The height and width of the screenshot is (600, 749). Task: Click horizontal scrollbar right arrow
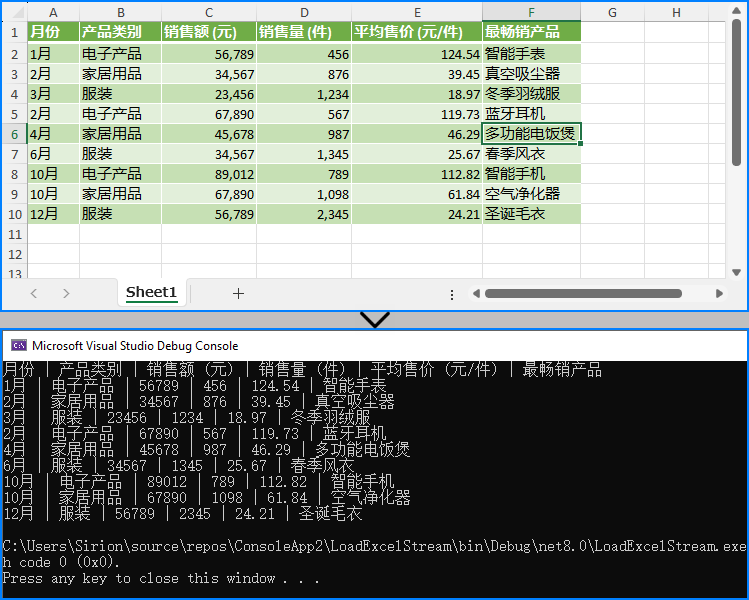click(x=719, y=293)
